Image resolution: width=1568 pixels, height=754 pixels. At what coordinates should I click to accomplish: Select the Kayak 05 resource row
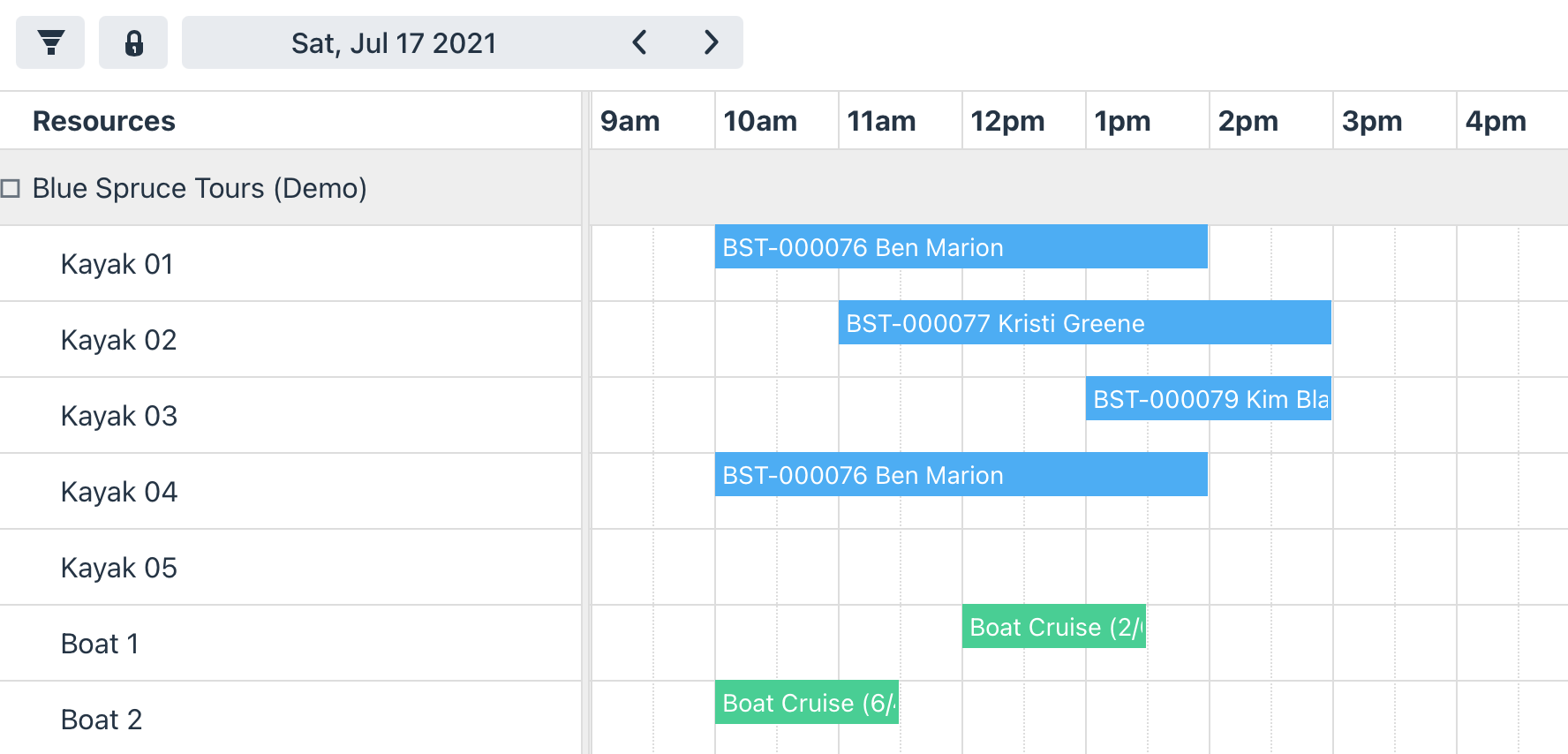290,568
